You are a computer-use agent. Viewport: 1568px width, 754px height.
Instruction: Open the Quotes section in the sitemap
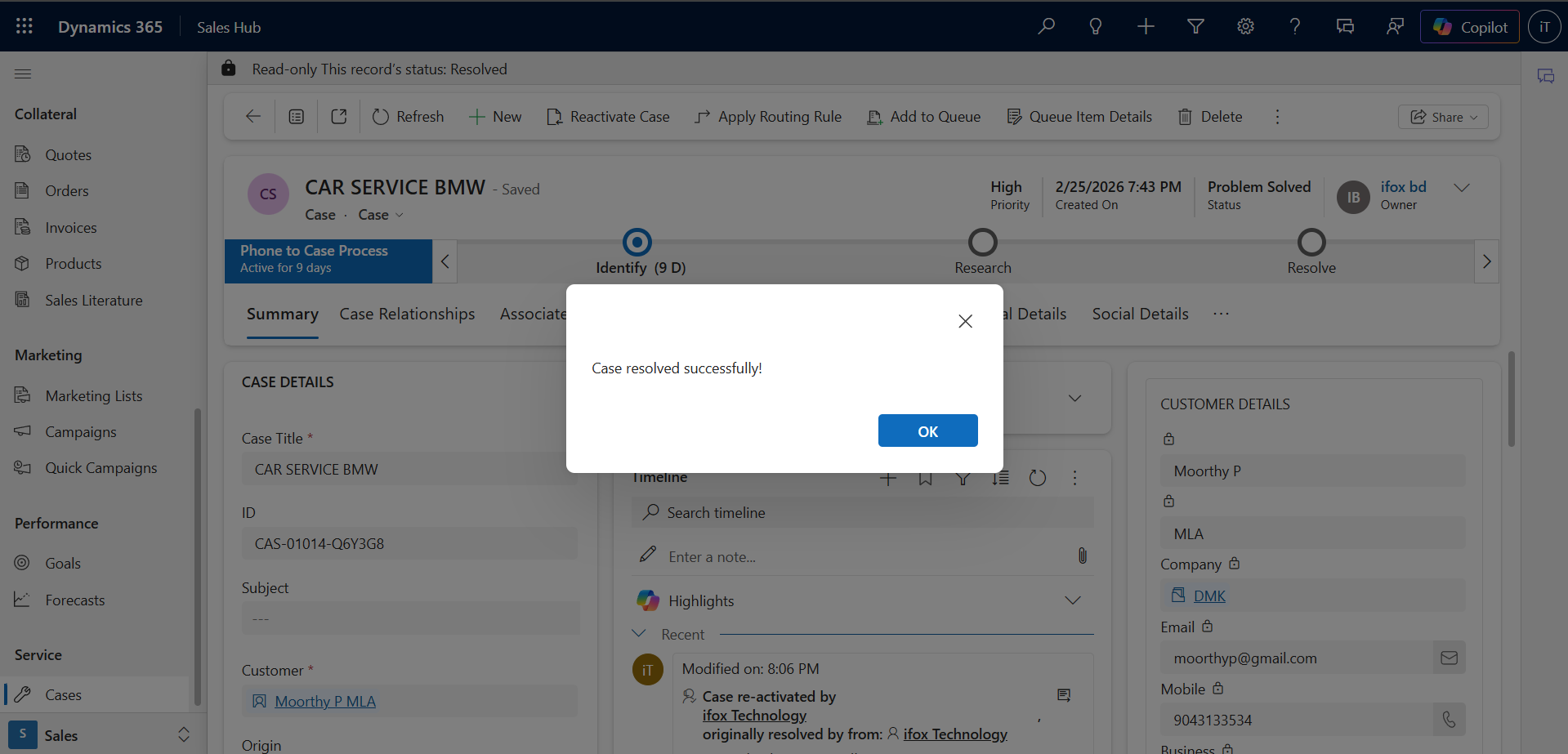(x=68, y=154)
